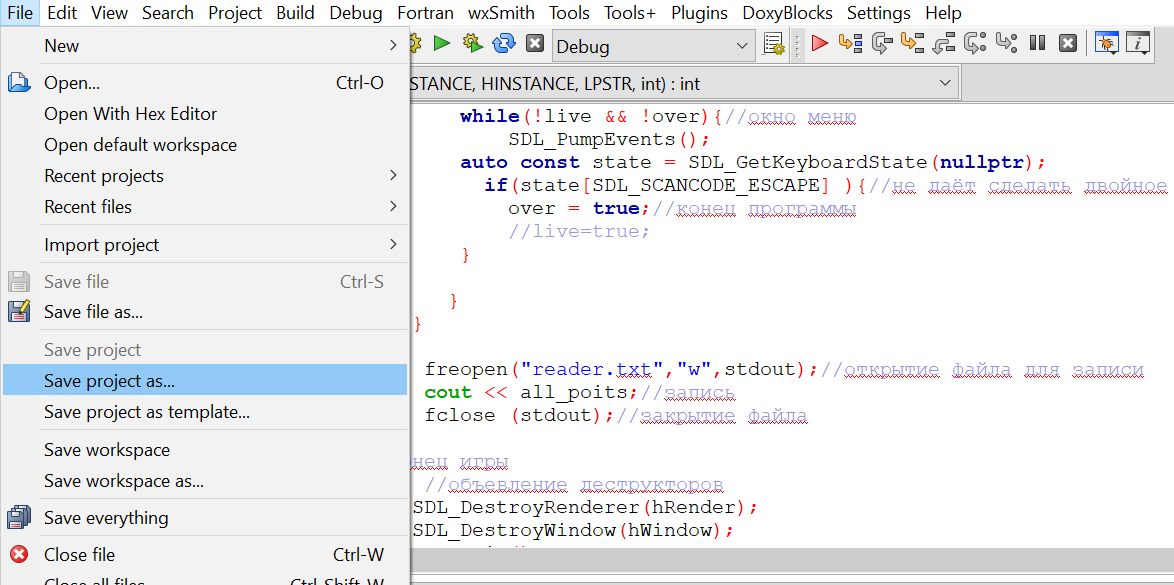This screenshot has width=1174, height=585.
Task: Click the Rebuild icon with blue arrows
Action: tap(505, 44)
